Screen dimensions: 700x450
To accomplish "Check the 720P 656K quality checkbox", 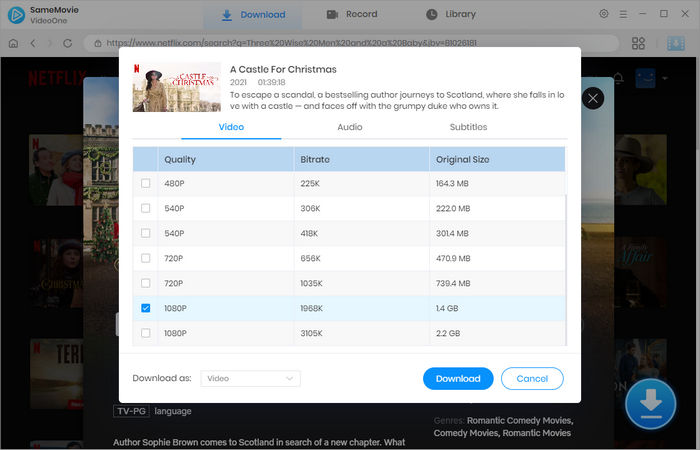I will [x=146, y=258].
